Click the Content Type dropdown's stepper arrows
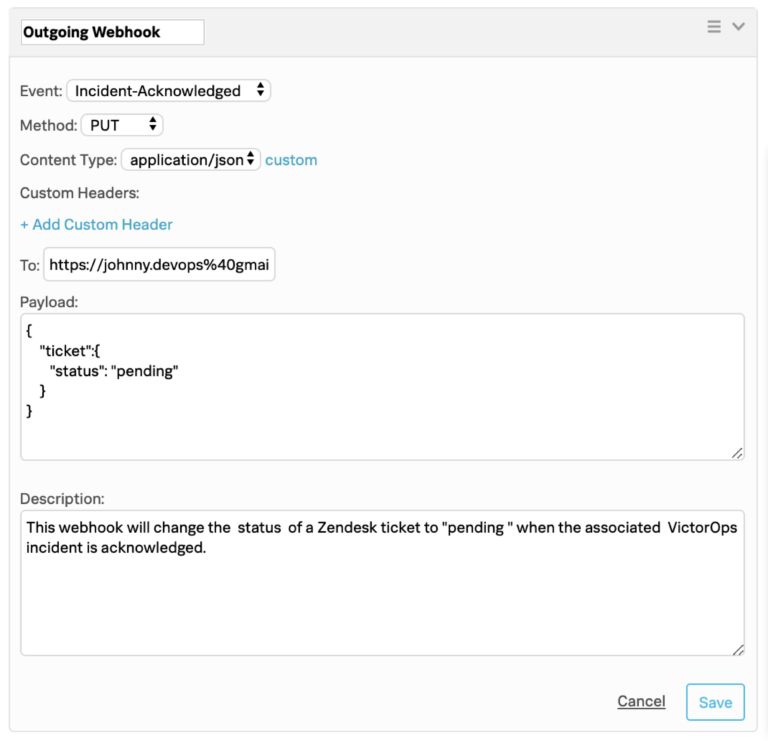This screenshot has height=741, width=768. click(250, 159)
